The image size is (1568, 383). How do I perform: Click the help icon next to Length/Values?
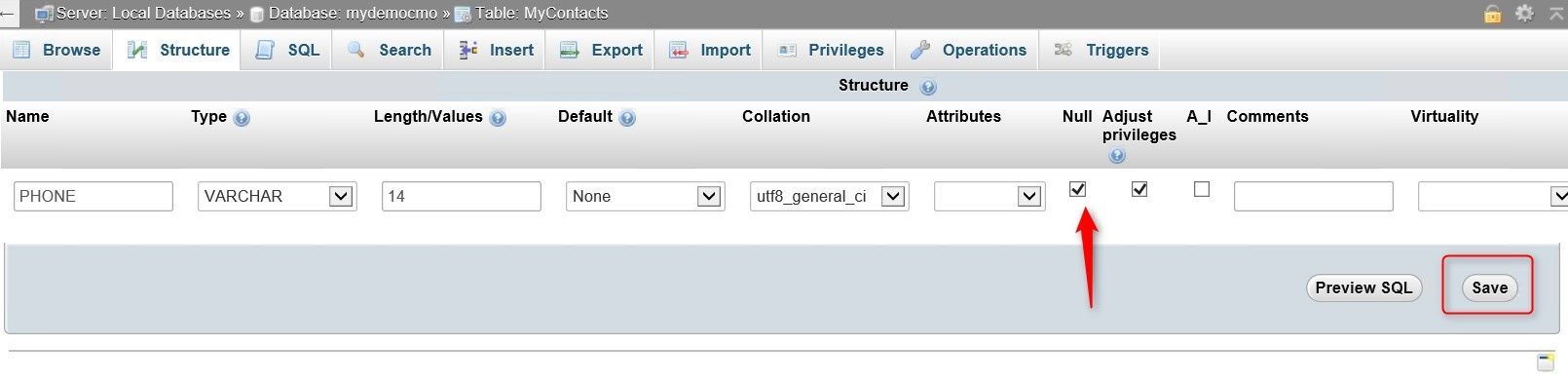(498, 119)
